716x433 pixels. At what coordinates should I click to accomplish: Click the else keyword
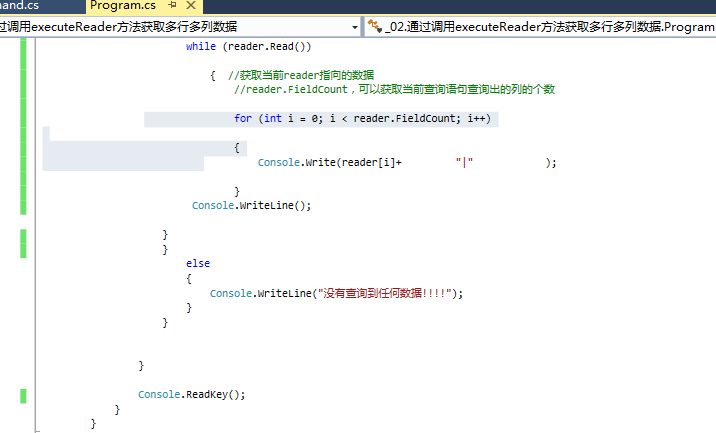click(x=198, y=264)
